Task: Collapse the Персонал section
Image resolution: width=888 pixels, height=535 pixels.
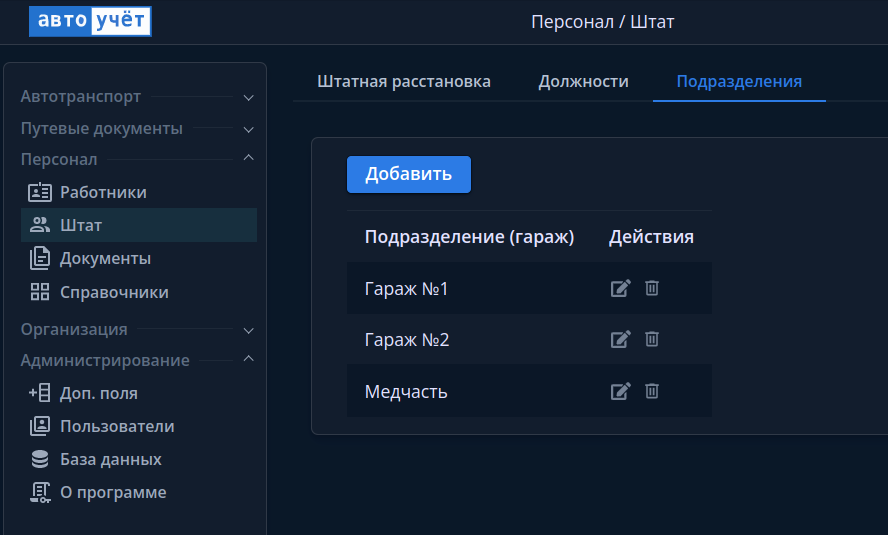Action: [x=249, y=159]
